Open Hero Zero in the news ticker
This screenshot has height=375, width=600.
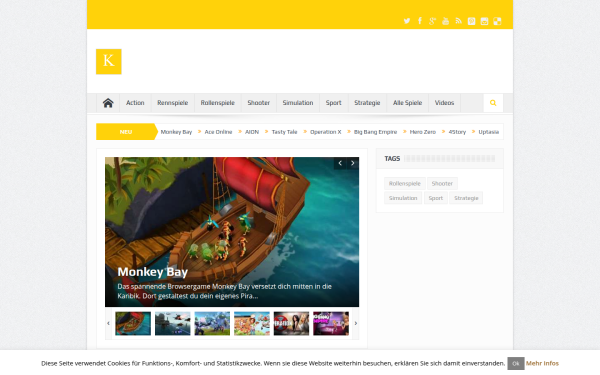(423, 132)
